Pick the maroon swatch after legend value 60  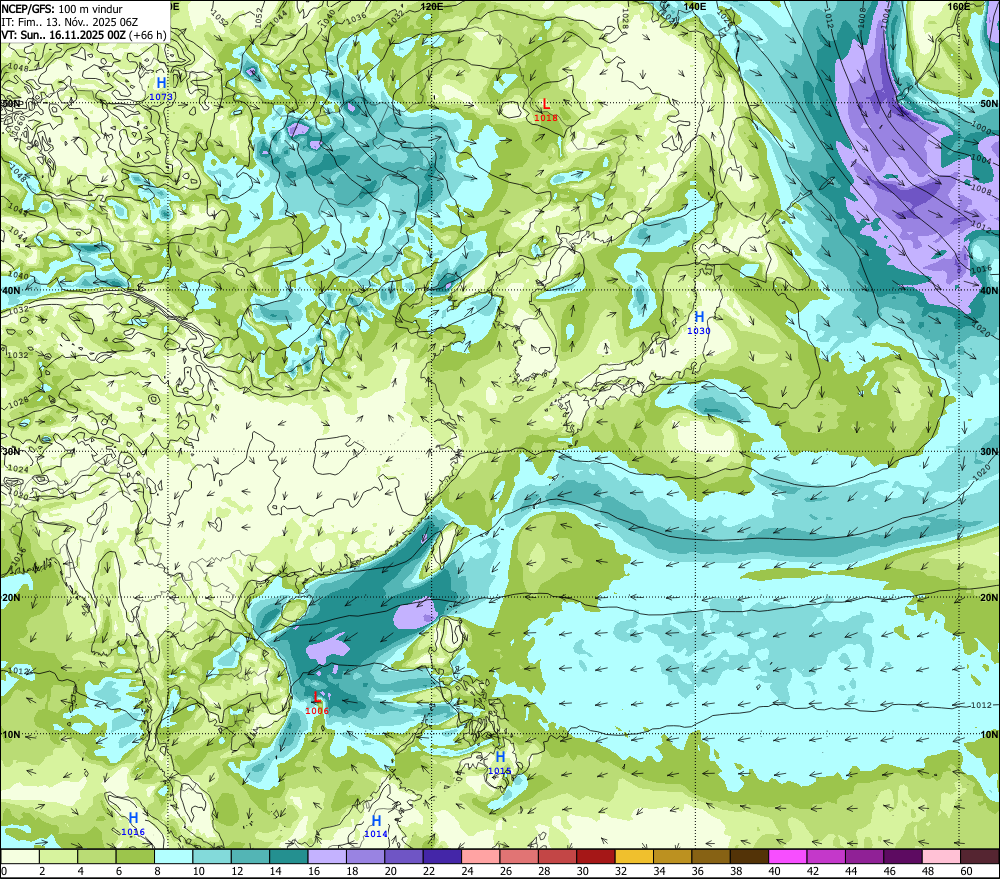[980, 857]
